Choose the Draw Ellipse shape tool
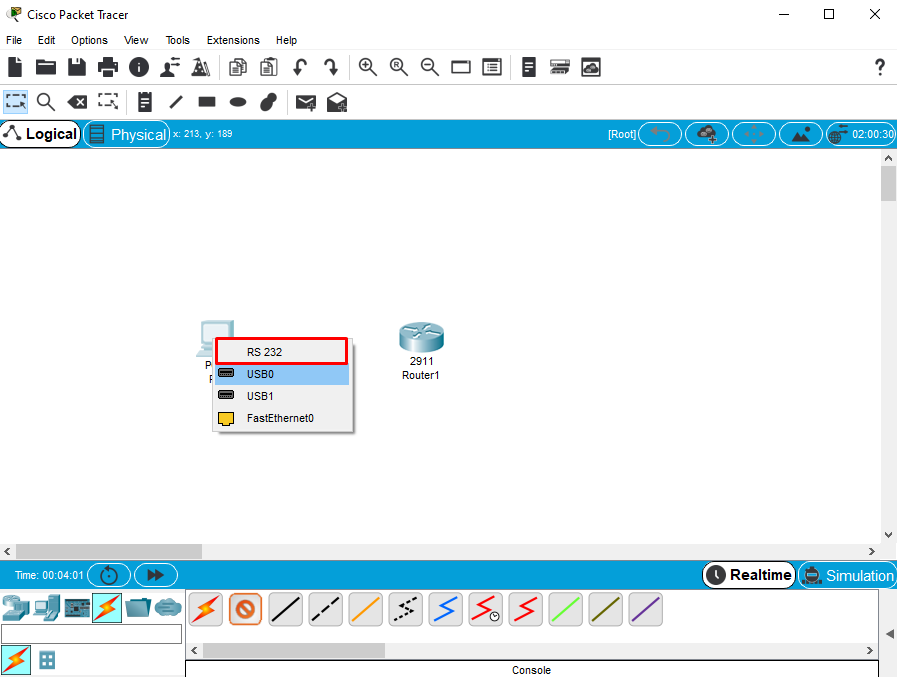897x677 pixels. (237, 102)
